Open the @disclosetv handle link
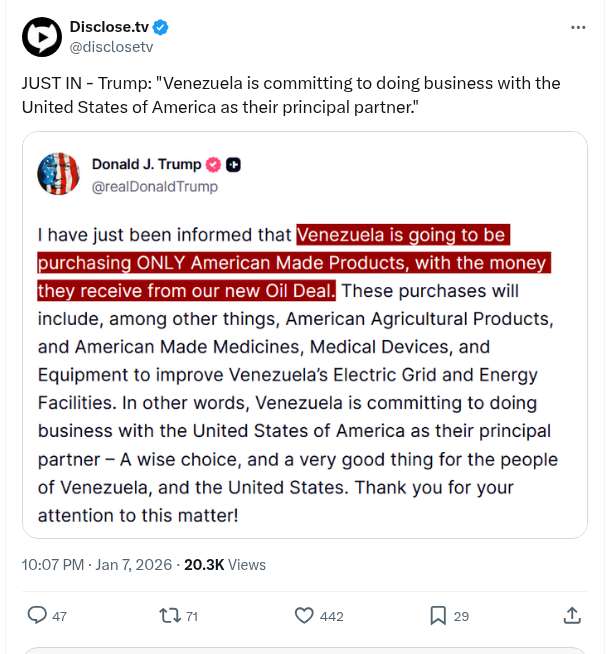The height and width of the screenshot is (654, 608). click(x=110, y=46)
